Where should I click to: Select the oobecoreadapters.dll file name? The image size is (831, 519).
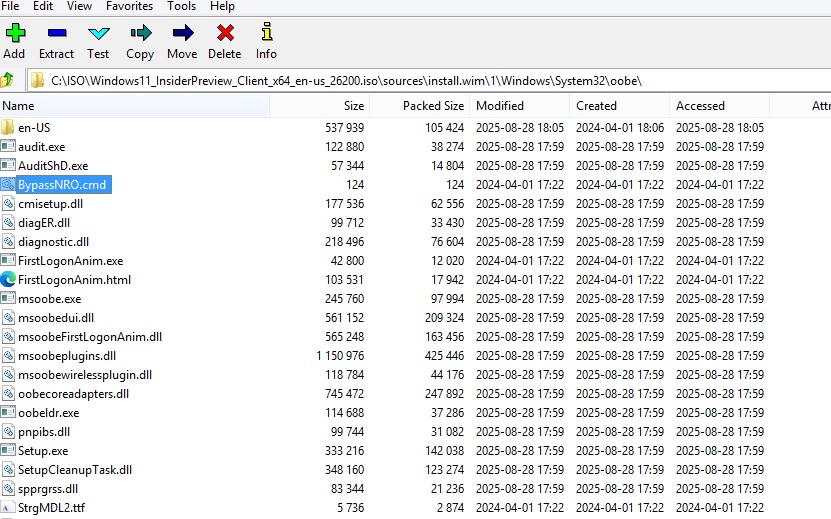(x=73, y=394)
